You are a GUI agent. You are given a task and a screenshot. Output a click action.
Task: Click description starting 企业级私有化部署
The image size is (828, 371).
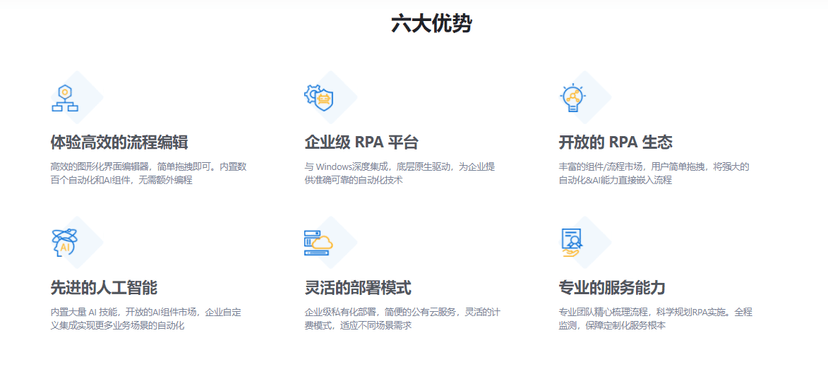pos(402,319)
